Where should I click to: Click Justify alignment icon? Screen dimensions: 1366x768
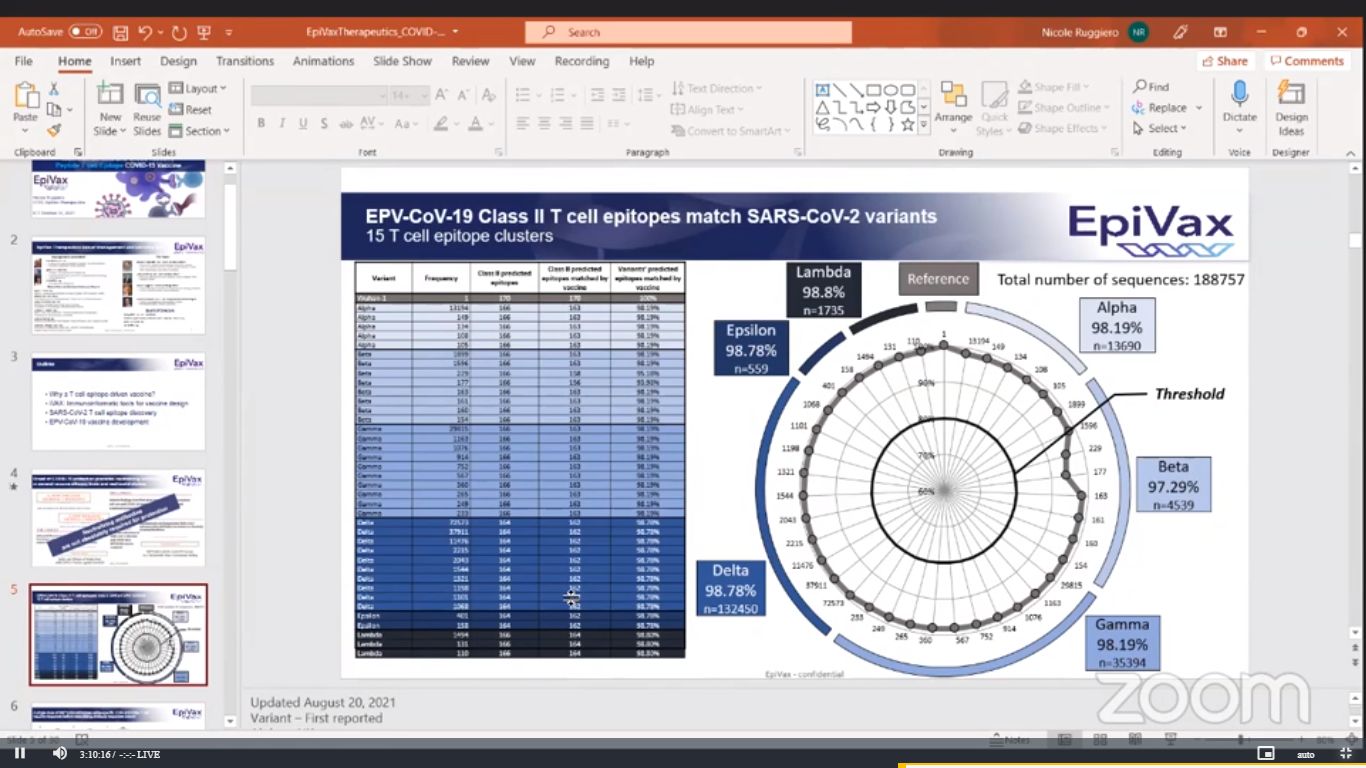(x=587, y=124)
